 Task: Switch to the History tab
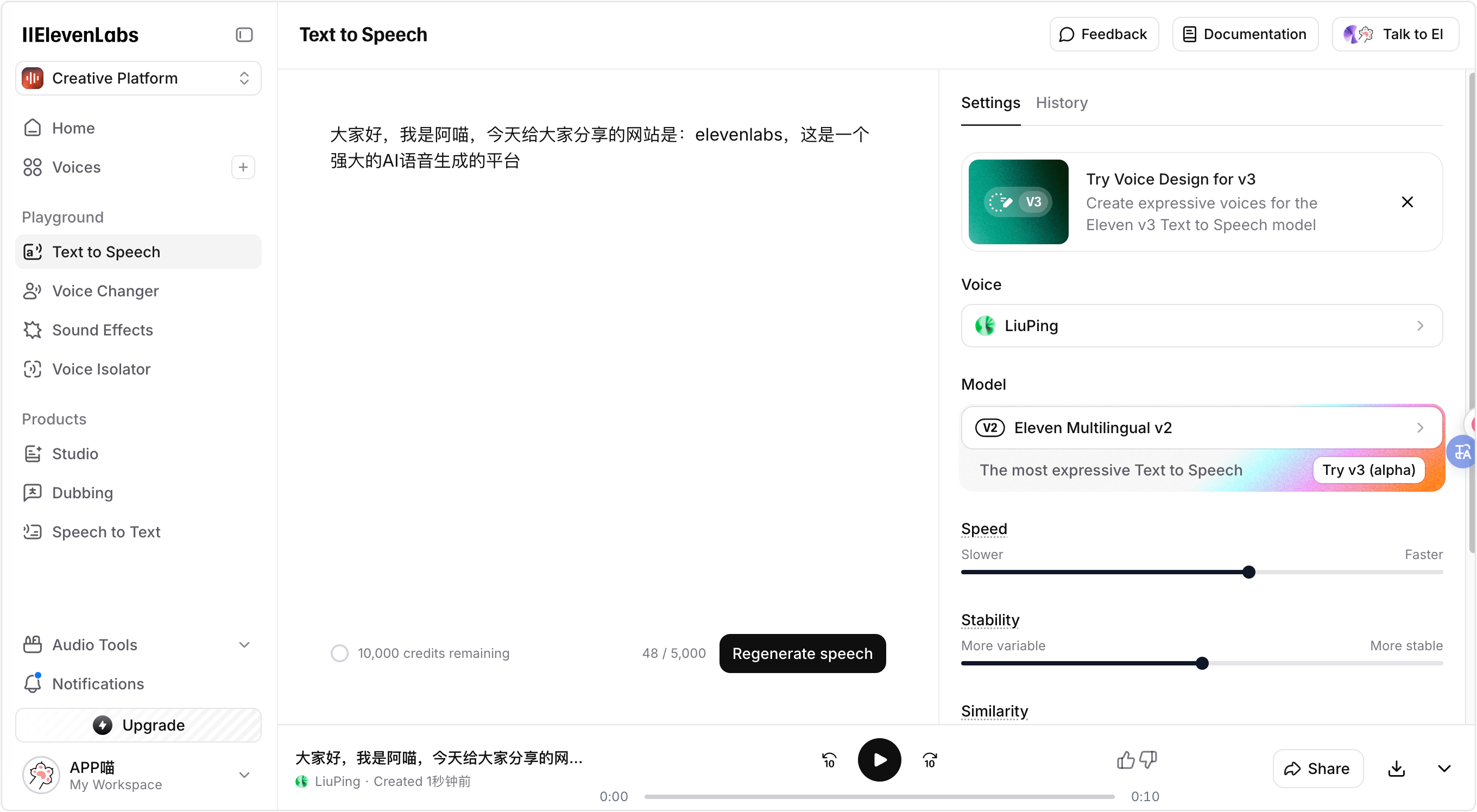1061,103
